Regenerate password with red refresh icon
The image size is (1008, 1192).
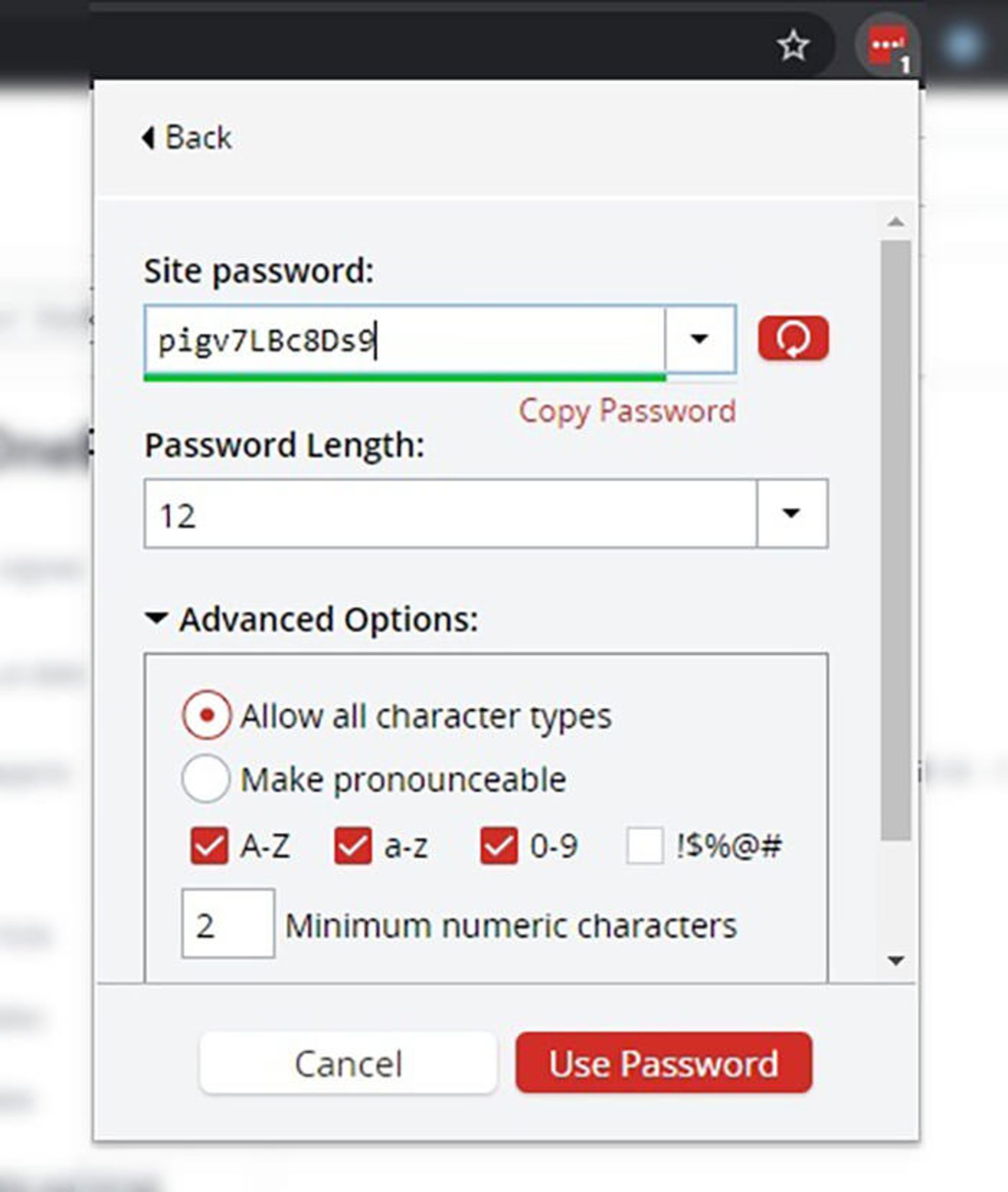pyautogui.click(x=793, y=338)
